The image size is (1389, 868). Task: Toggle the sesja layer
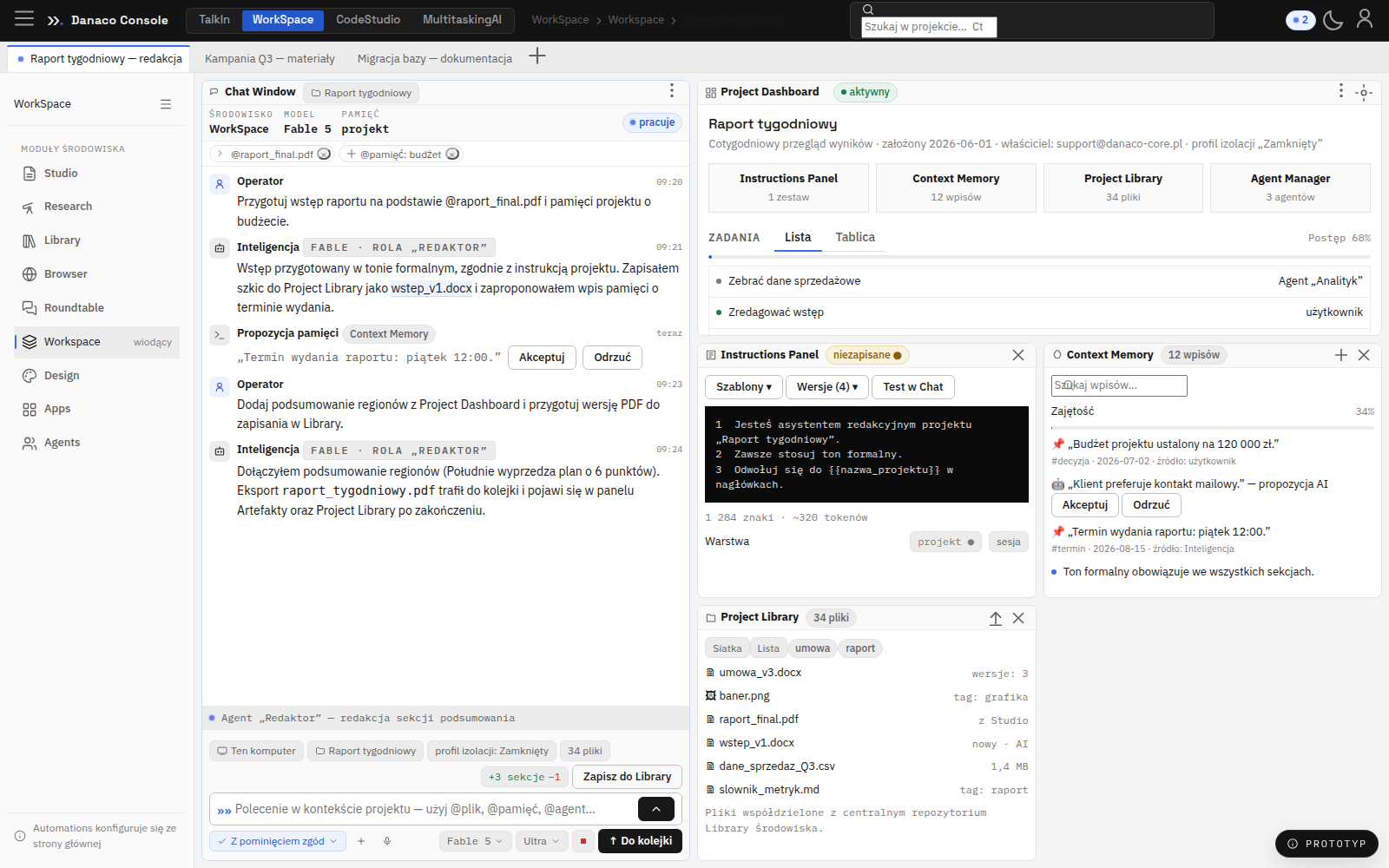pyautogui.click(x=1008, y=542)
